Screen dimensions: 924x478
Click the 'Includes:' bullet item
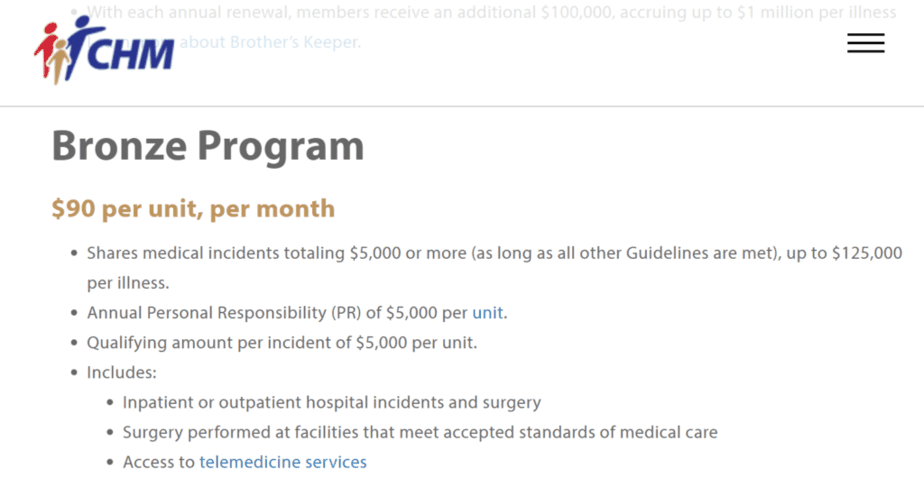(x=121, y=372)
